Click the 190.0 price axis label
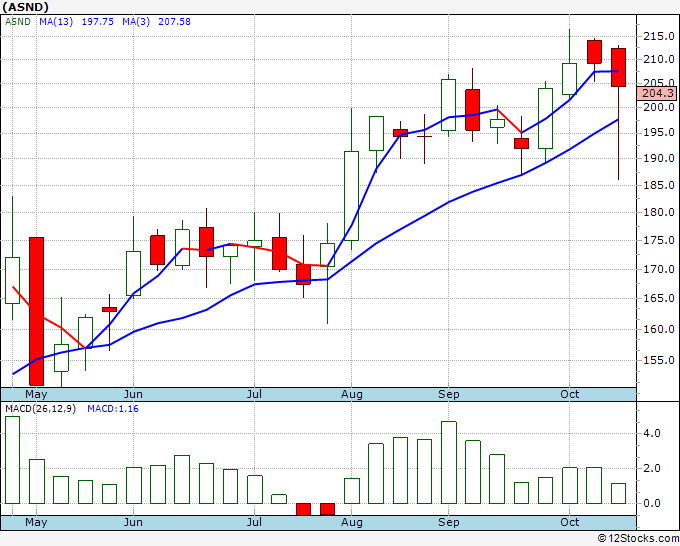680x546 pixels. click(658, 159)
